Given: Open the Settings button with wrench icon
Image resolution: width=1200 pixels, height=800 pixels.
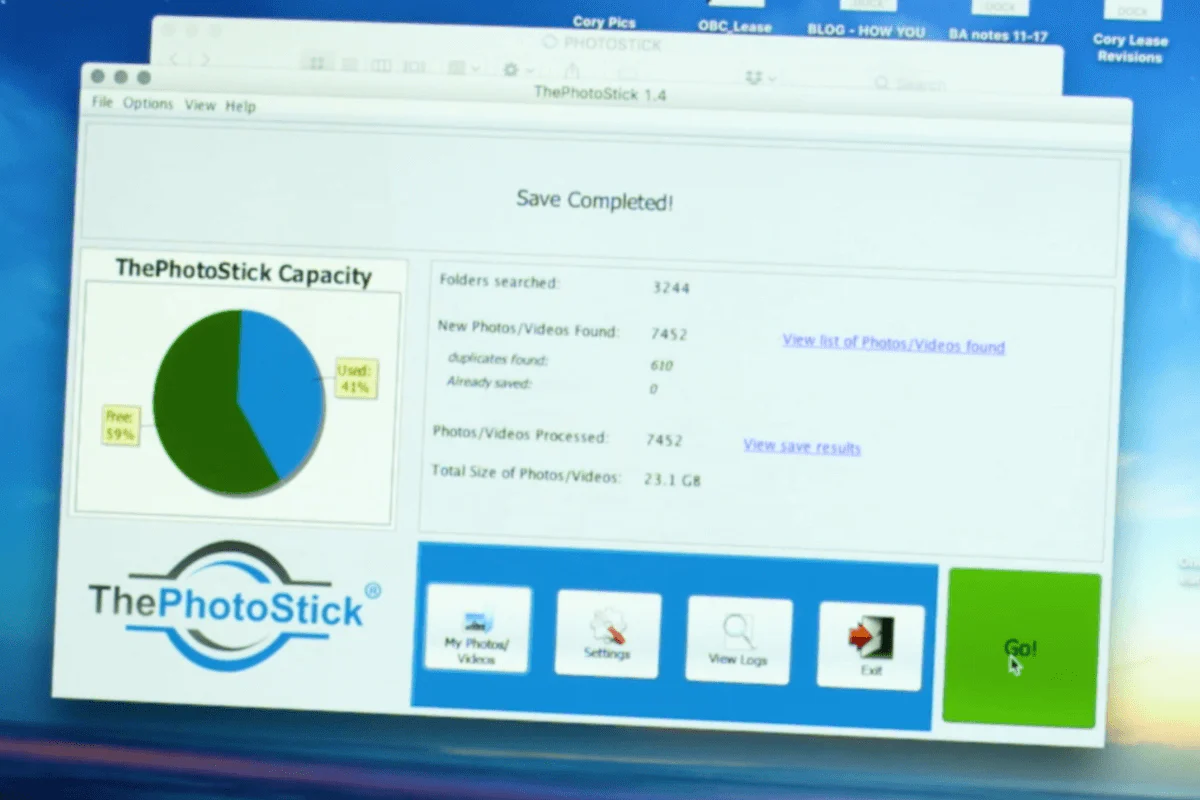Looking at the screenshot, I should tap(607, 634).
